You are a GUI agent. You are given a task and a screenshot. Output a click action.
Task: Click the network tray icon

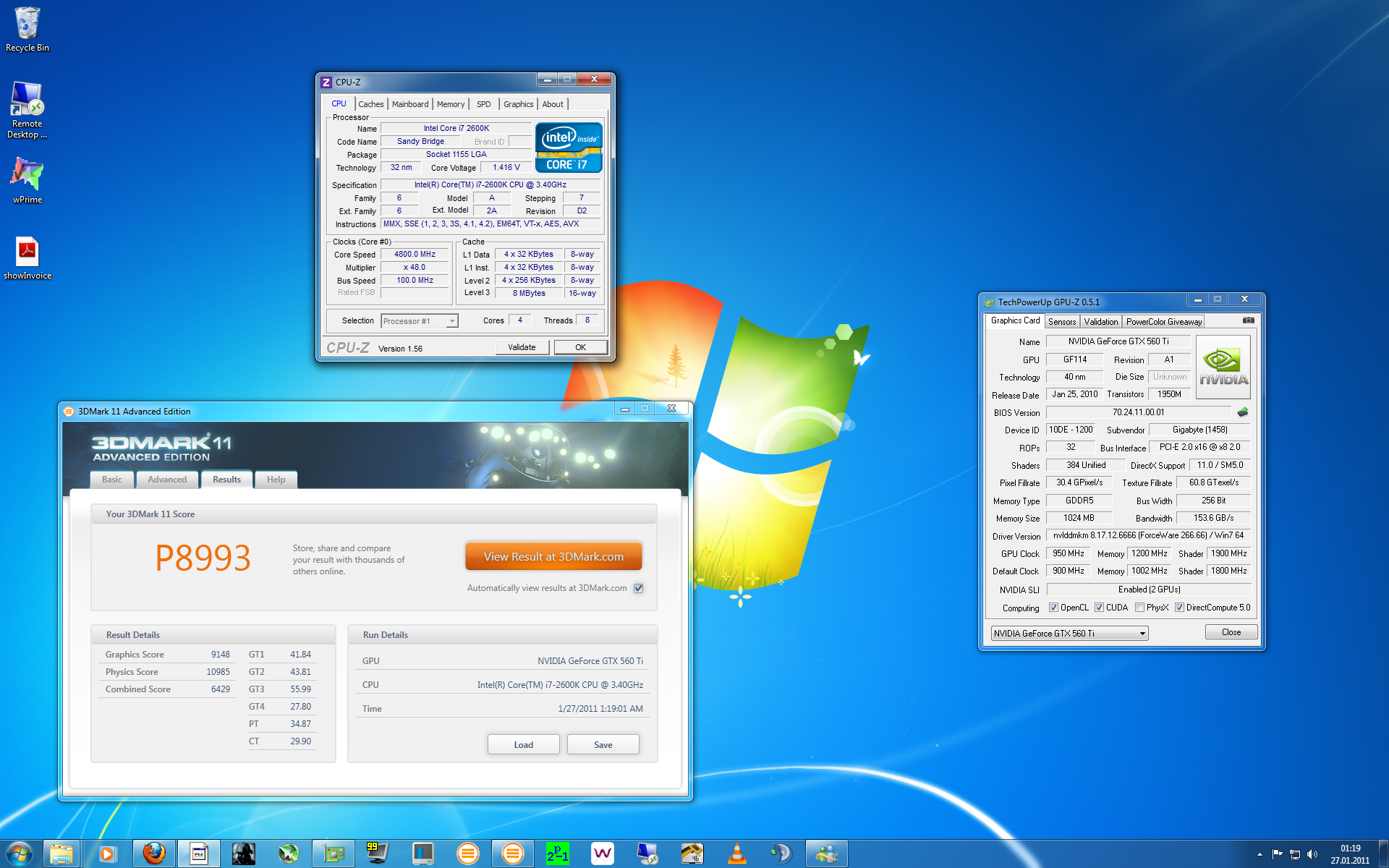1295,854
